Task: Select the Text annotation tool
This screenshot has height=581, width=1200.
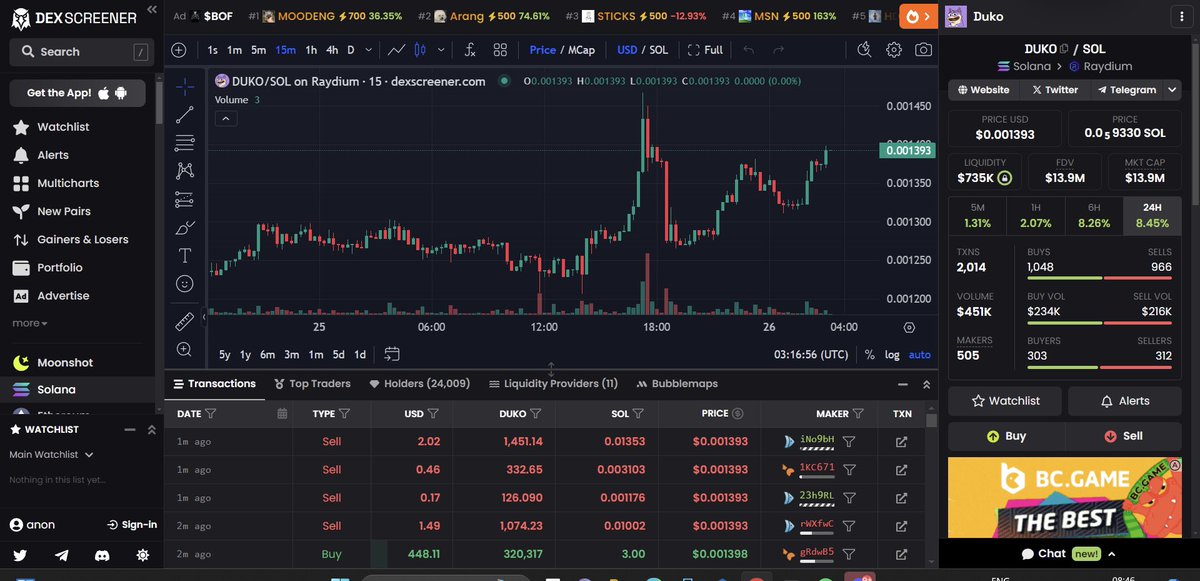Action: tap(184, 255)
